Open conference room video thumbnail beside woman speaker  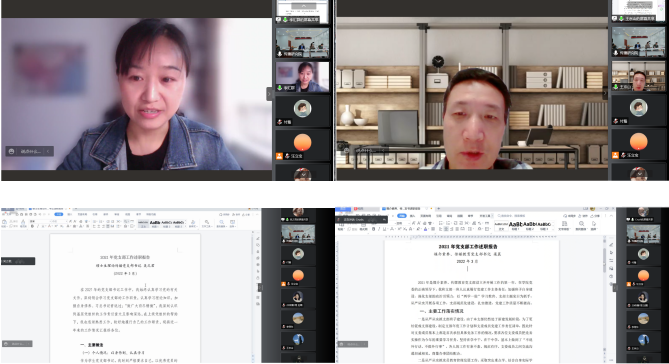click(302, 43)
